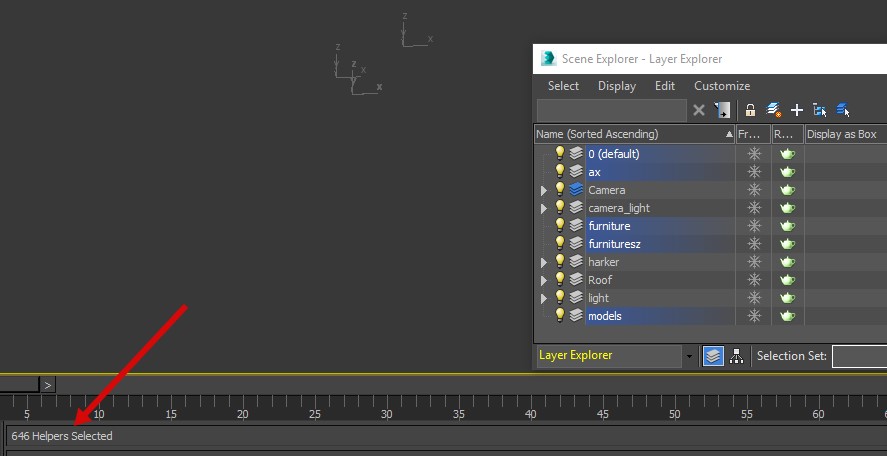Expand the camera_light layer tree
The image size is (887, 456).
[544, 209]
